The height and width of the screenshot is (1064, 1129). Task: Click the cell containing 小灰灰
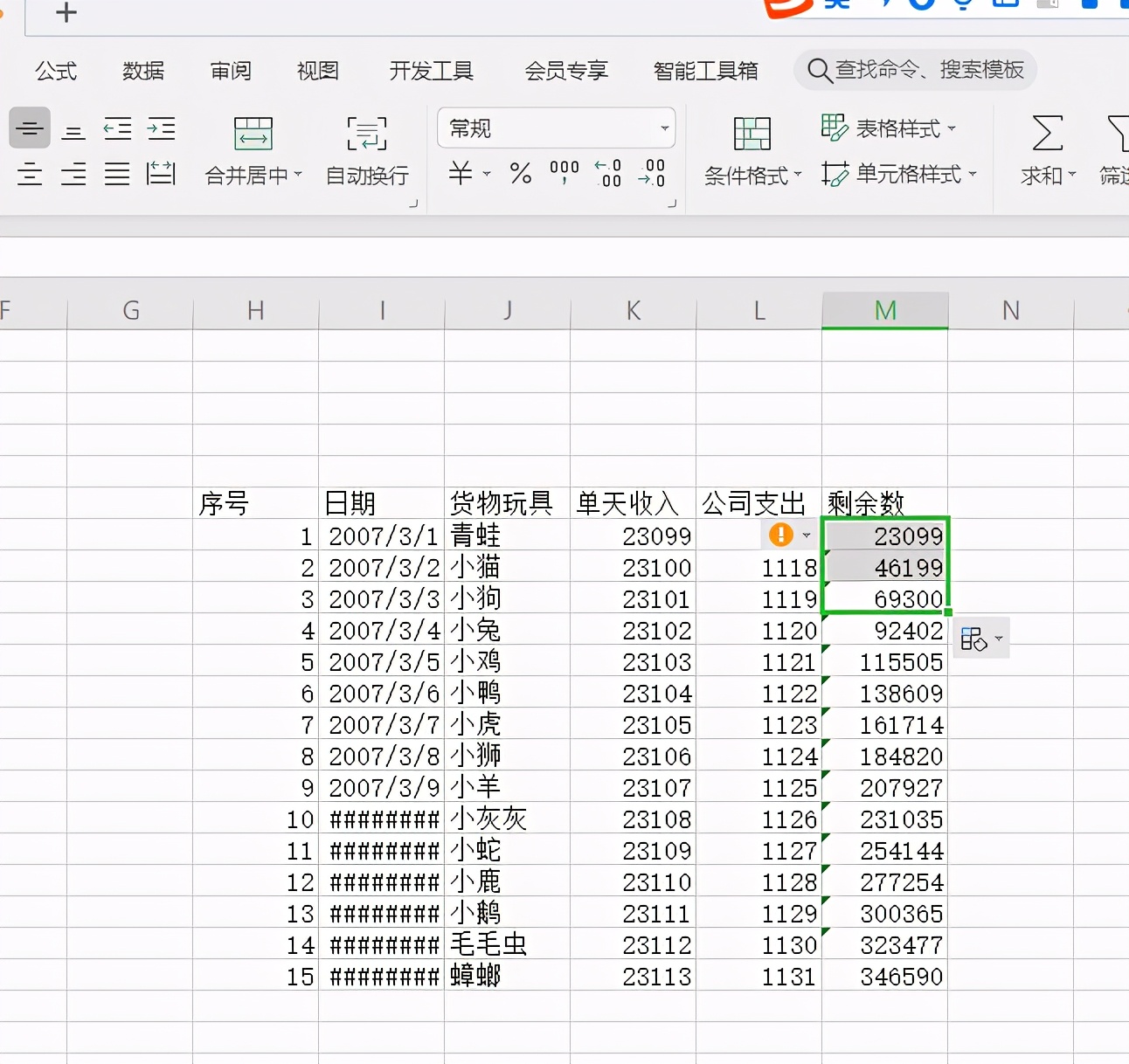pyautogui.click(x=508, y=818)
